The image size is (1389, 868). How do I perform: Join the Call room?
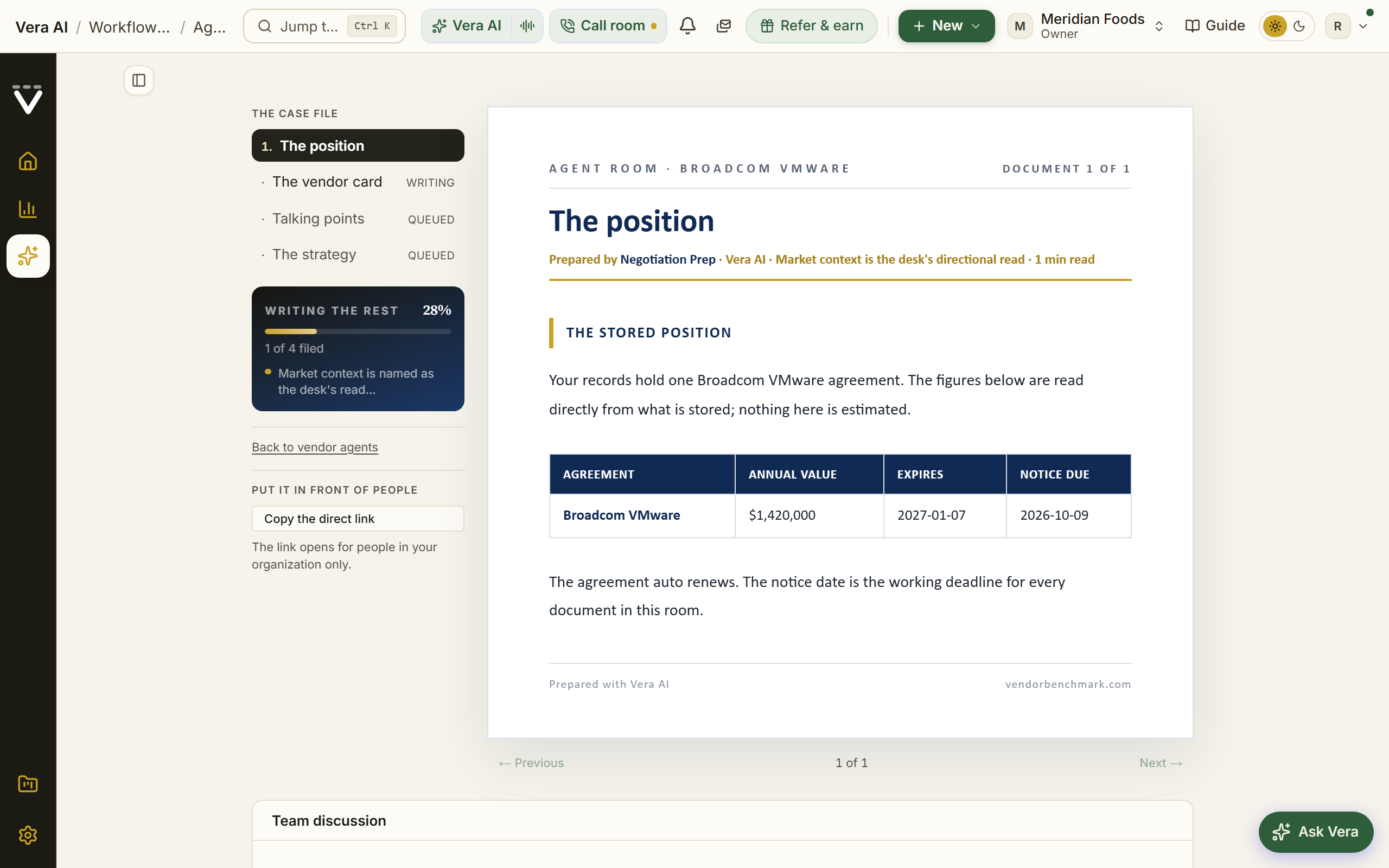point(608,26)
